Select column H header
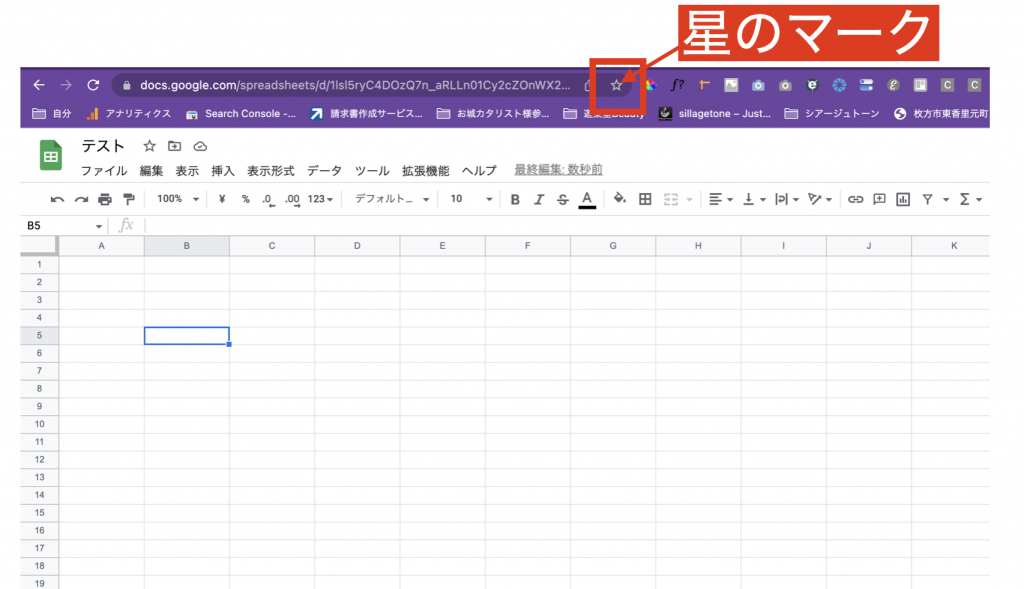Viewport: 1024px width, 589px height. point(698,246)
